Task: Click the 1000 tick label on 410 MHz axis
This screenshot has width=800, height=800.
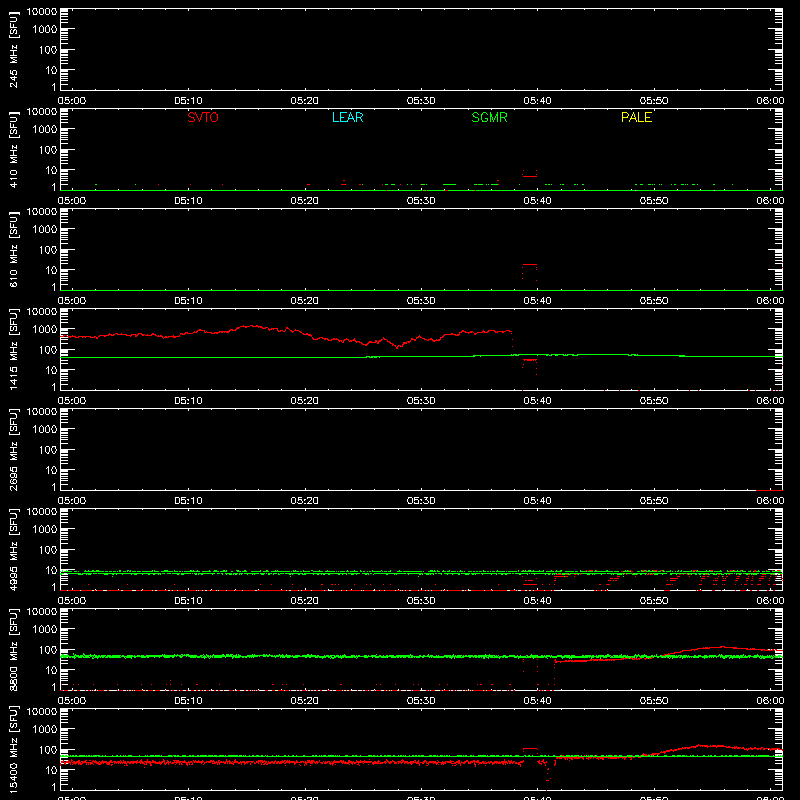Action: point(45,130)
